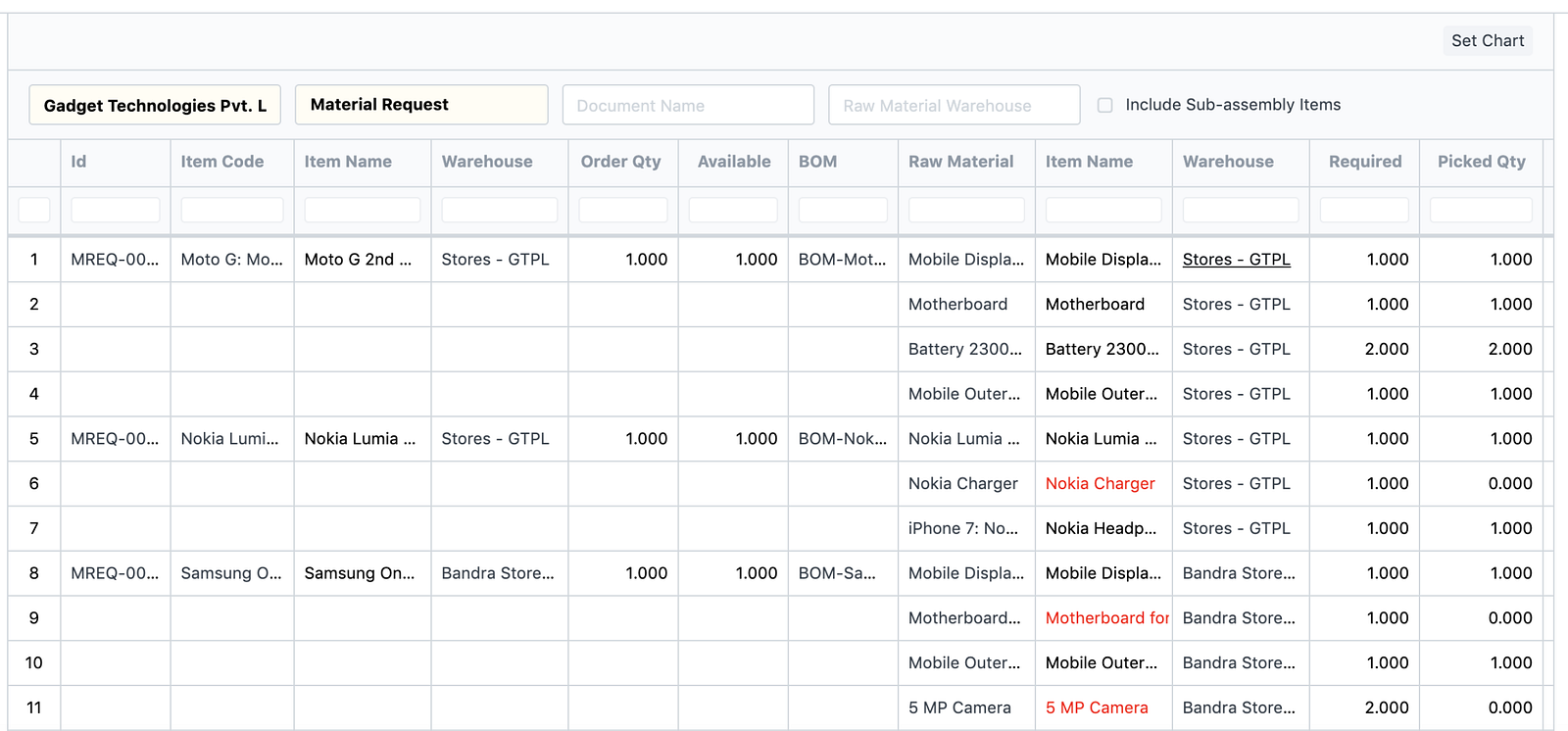Click the row number 3 cell
Image resolution: width=1568 pixels, height=731 pixels.
click(x=34, y=350)
